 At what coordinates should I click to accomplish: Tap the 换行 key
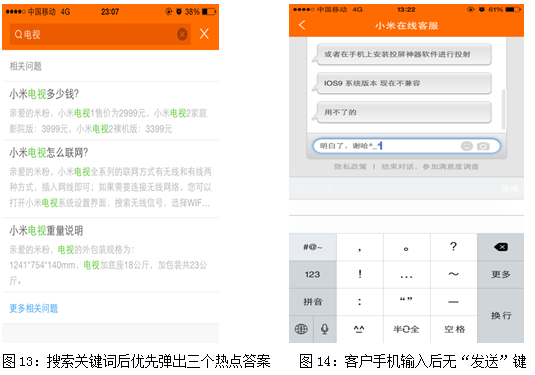pyautogui.click(x=501, y=316)
